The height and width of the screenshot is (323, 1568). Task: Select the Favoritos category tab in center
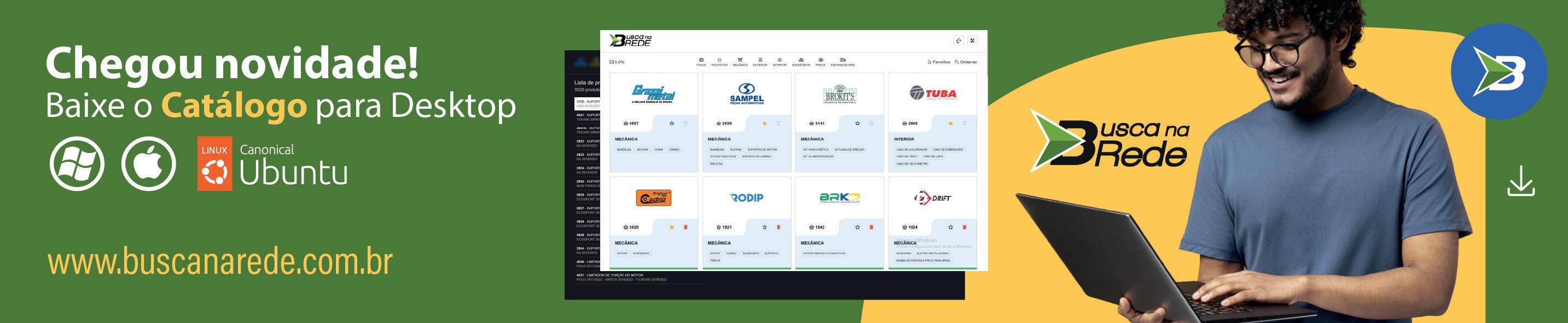tap(719, 62)
